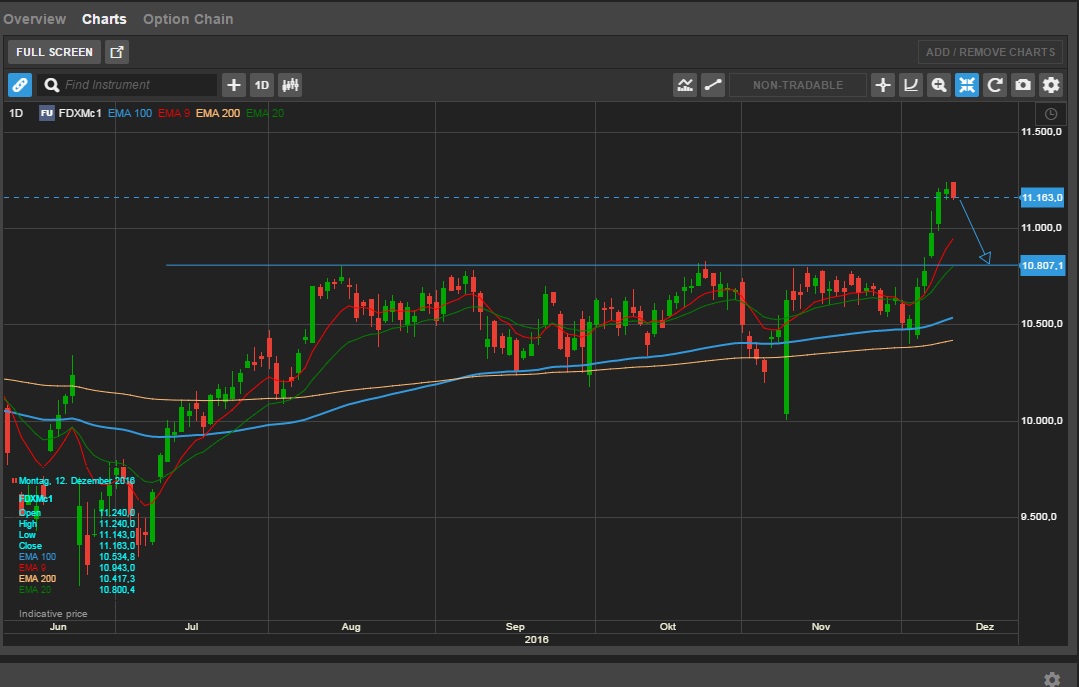This screenshot has width=1079, height=687.
Task: Click the curve scale icon
Action: 911,85
